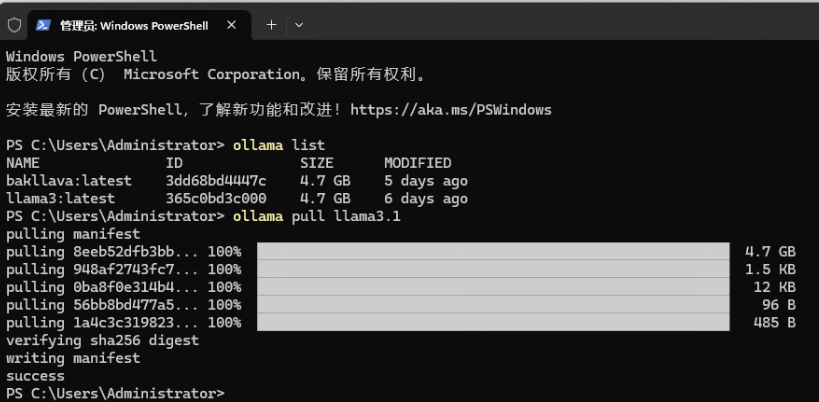Click the 948af2743fc7 progress bar
Viewport: 819px width, 402px height.
pos(492,269)
